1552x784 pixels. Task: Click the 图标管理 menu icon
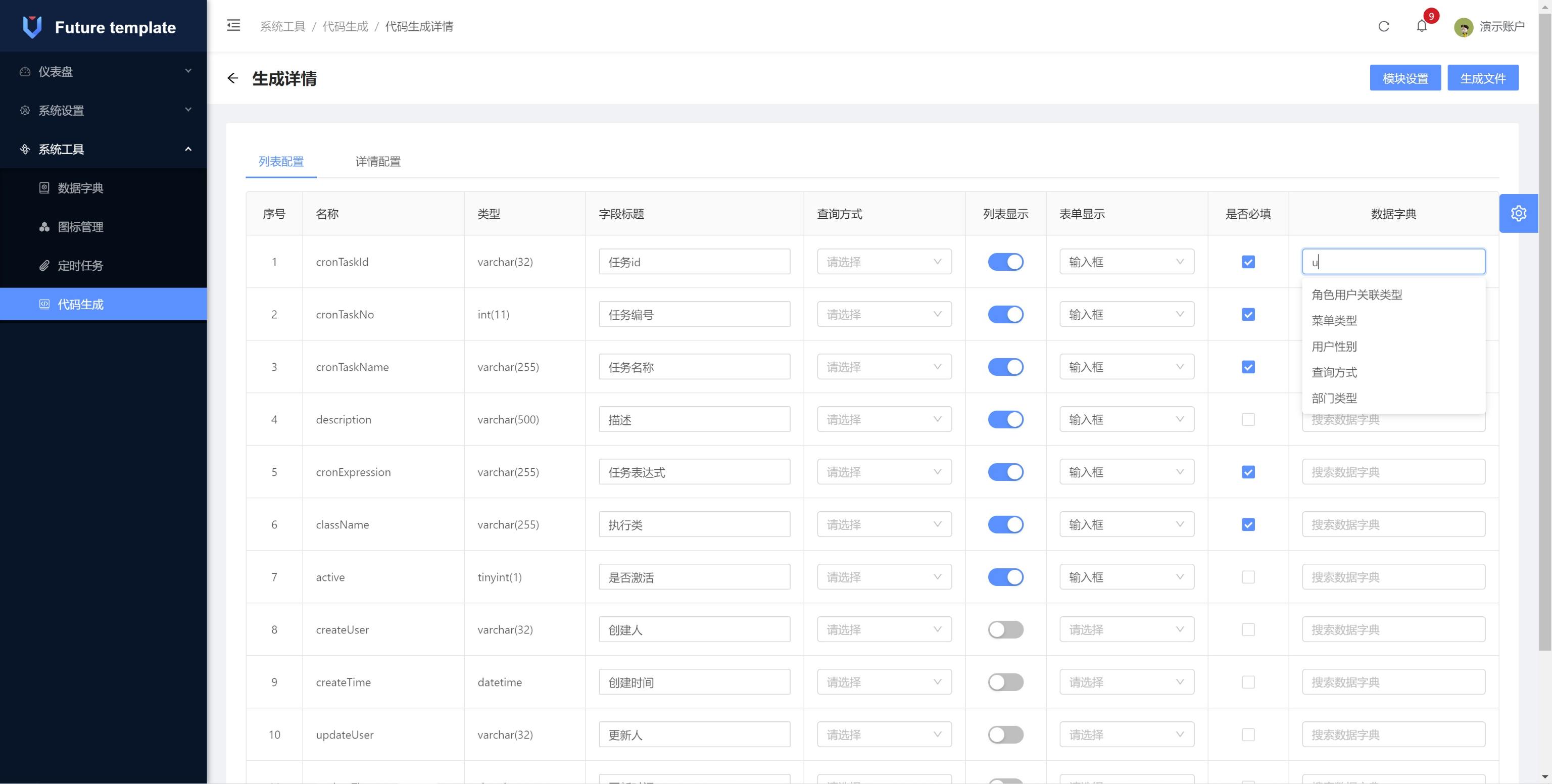(x=44, y=227)
